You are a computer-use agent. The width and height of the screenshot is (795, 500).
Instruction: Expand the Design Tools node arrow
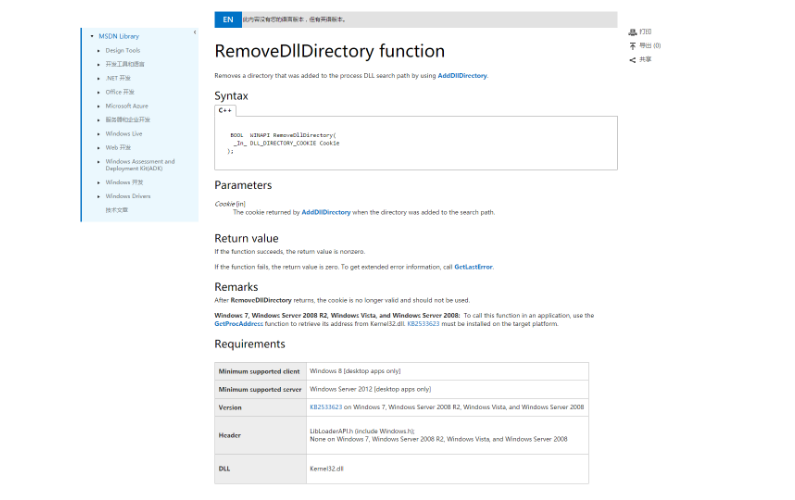click(99, 50)
